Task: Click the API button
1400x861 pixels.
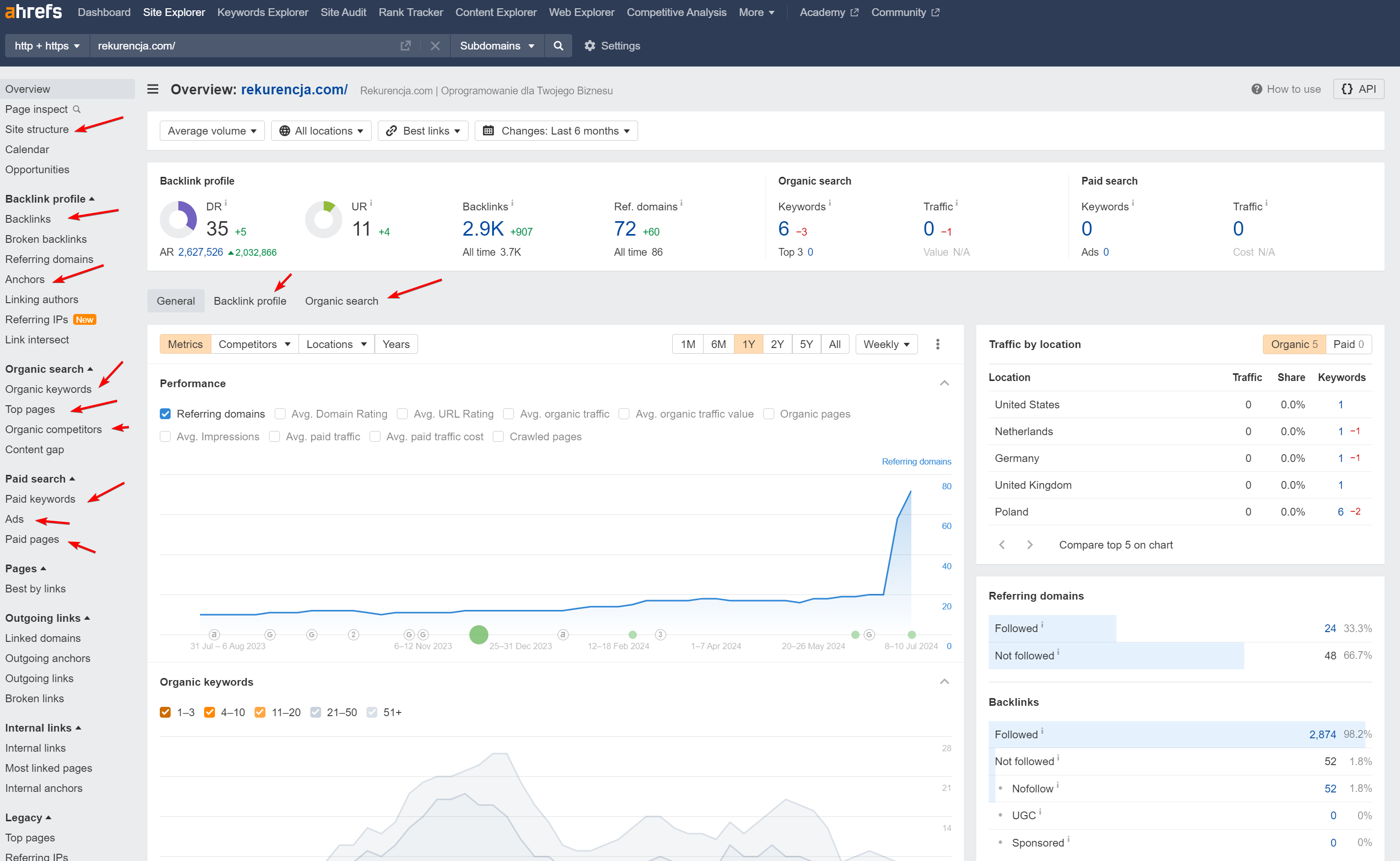Action: click(x=1358, y=89)
